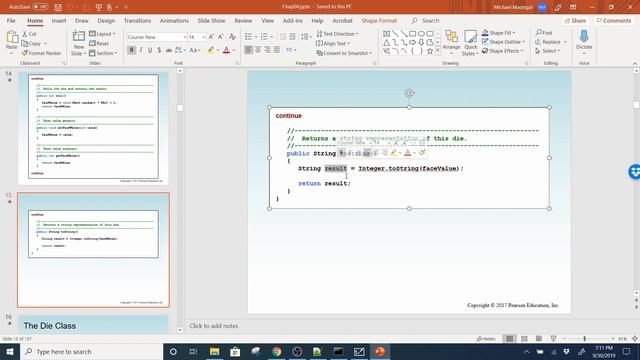
Task: Toggle Italic formatting
Action: click(x=141, y=50)
